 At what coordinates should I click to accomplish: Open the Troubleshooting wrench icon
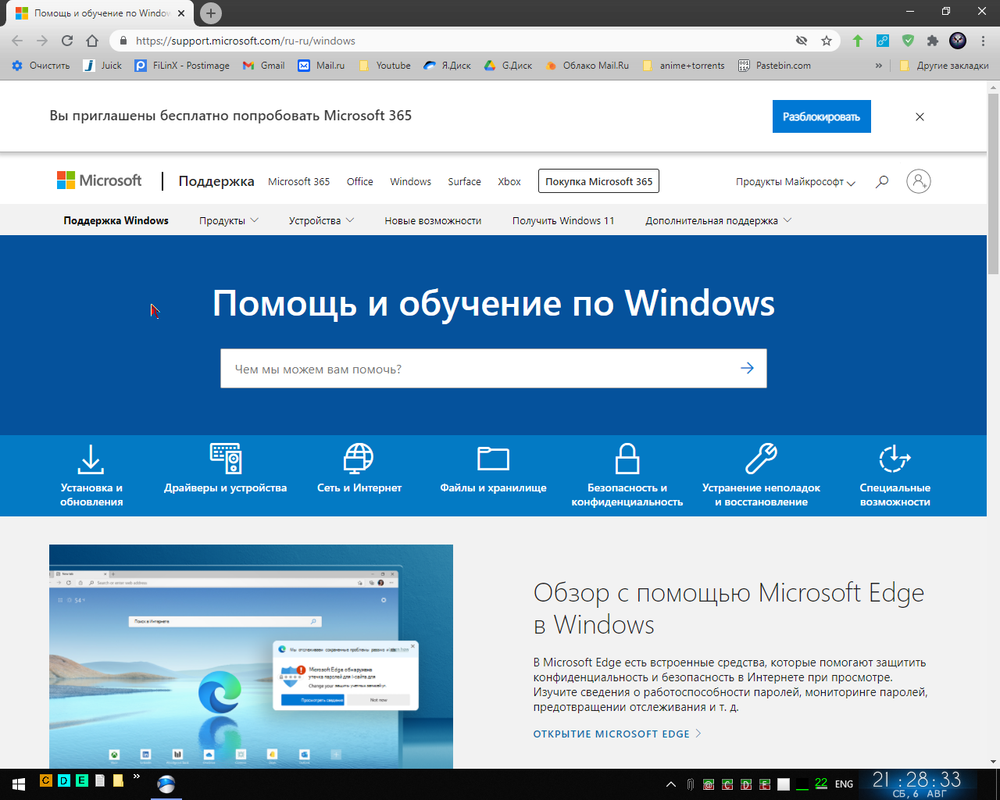tap(761, 459)
